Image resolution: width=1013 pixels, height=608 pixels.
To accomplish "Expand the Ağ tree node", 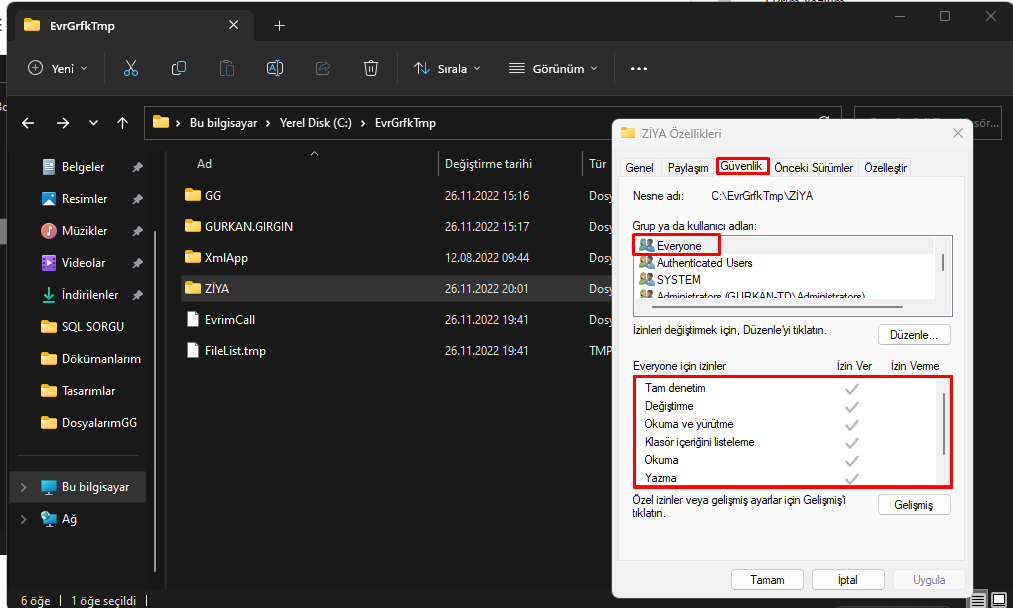I will click(24, 519).
